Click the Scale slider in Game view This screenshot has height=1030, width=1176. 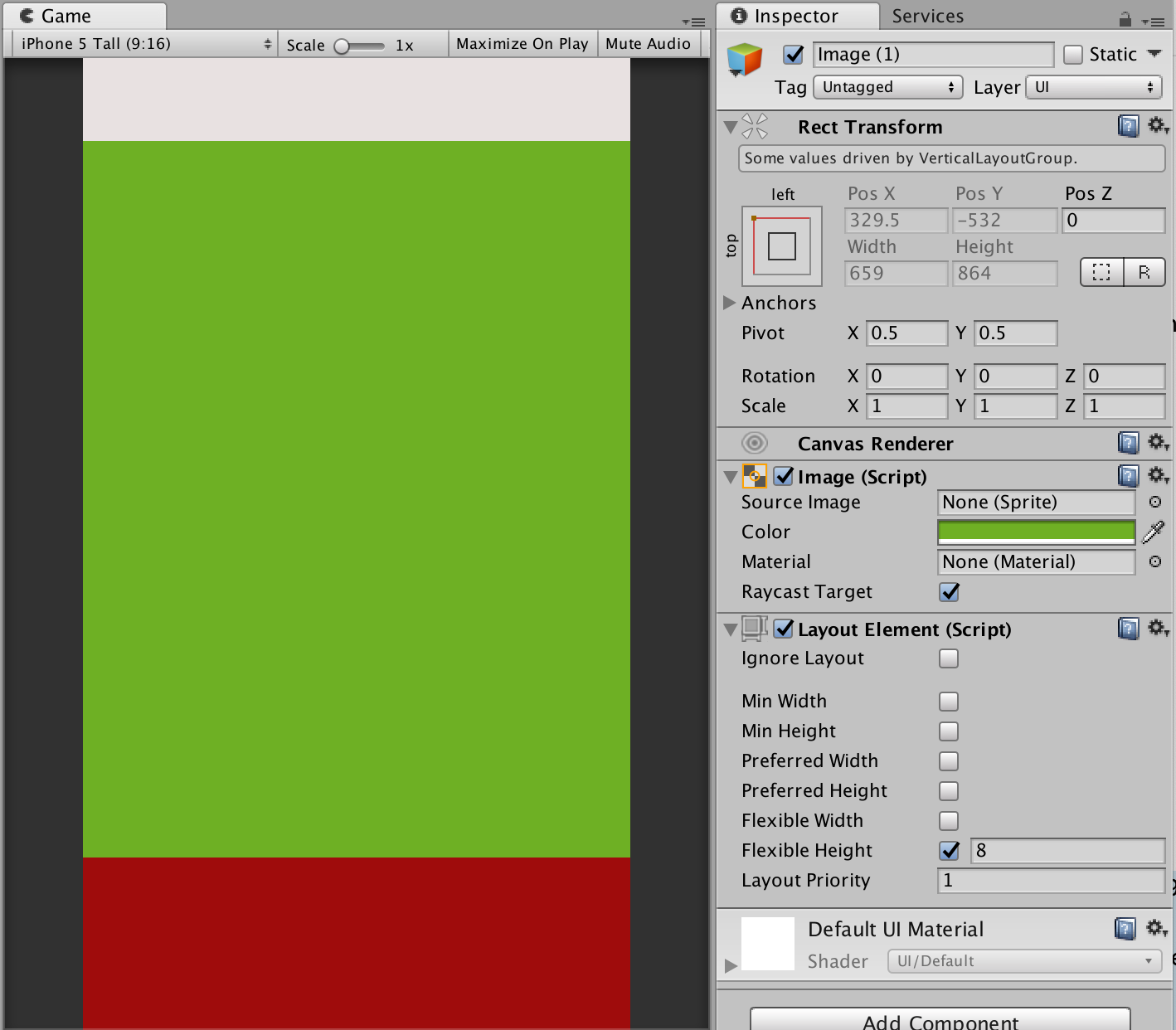(x=359, y=46)
